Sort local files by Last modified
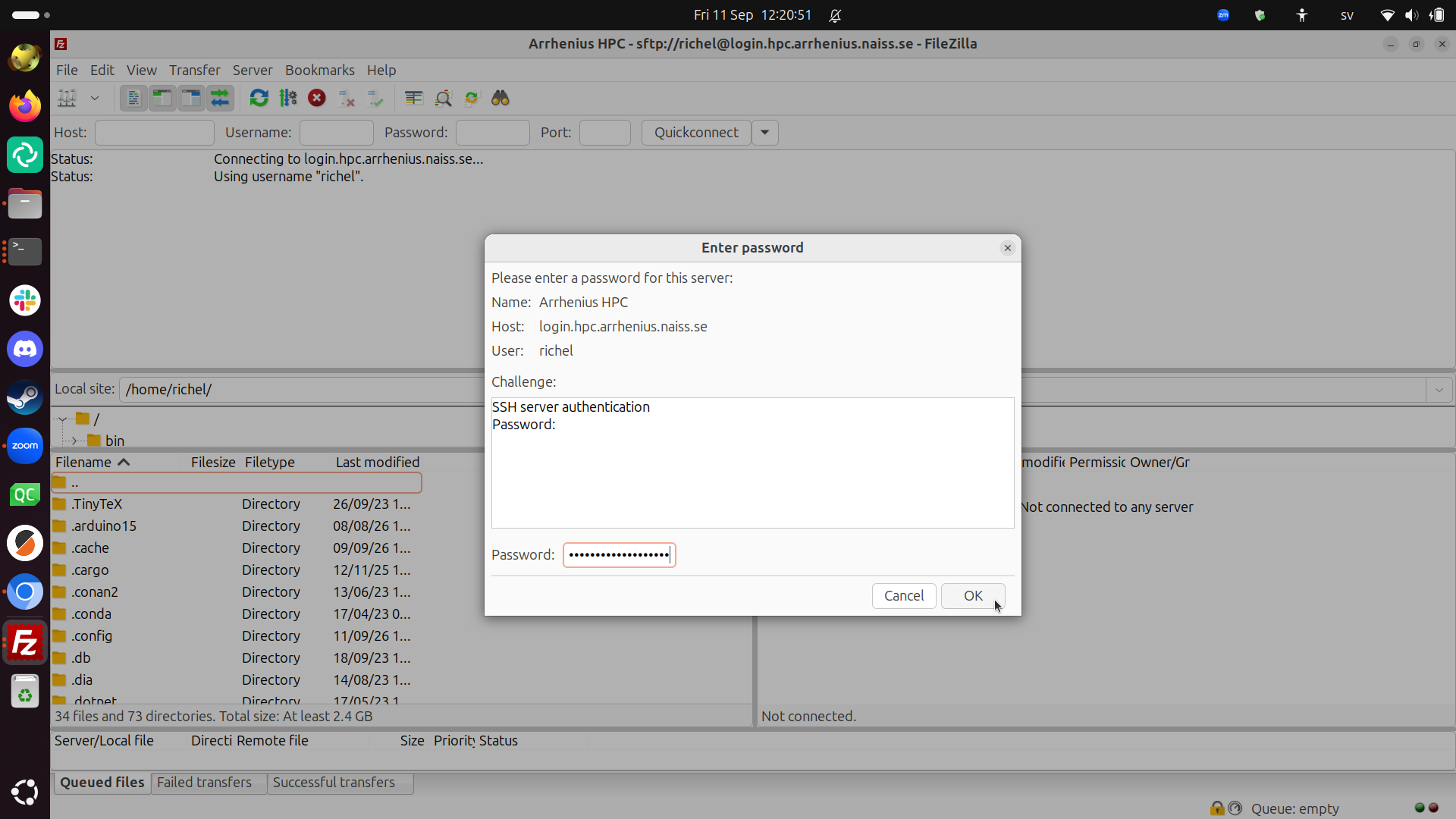Screen dimensions: 1456x819 [x=378, y=463]
